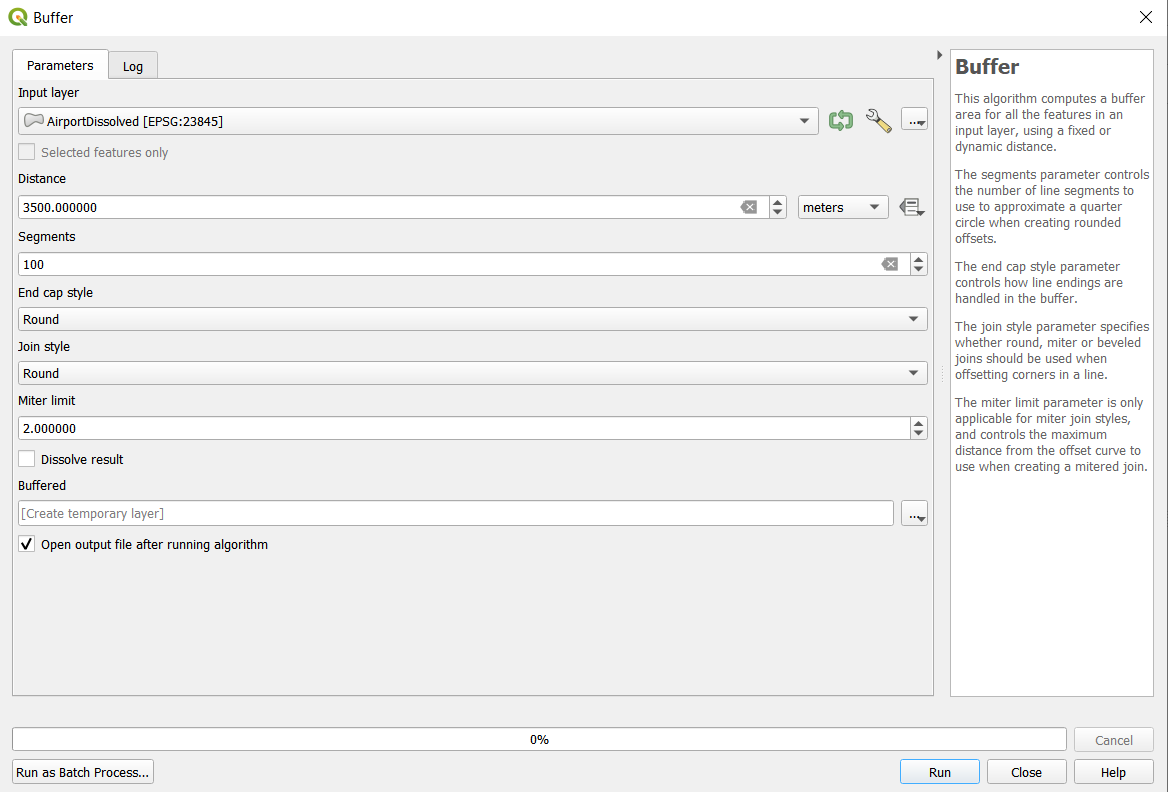1168x792 pixels.
Task: Uncheck Open output file after running algorithm
Action: click(27, 545)
